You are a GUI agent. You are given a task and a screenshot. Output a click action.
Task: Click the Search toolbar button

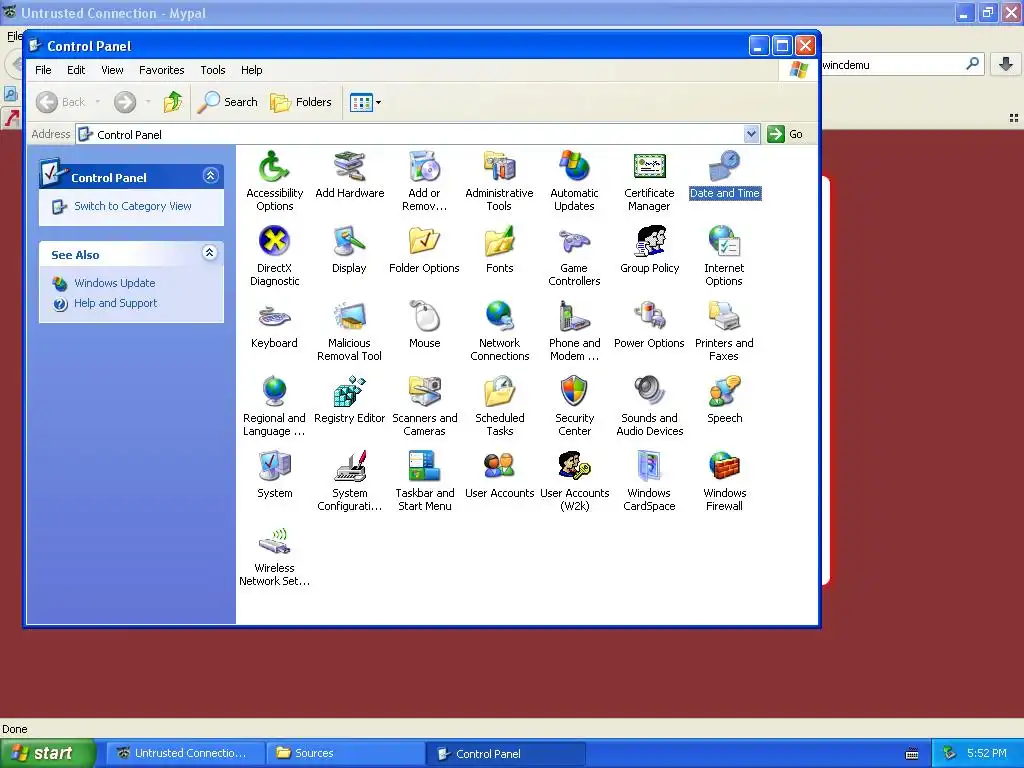pyautogui.click(x=227, y=102)
